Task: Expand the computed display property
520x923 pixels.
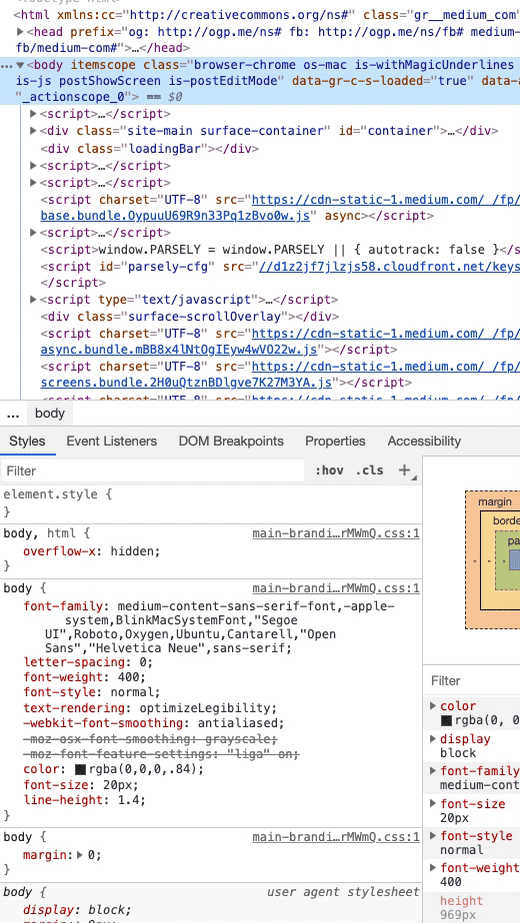Action: tap(433, 739)
